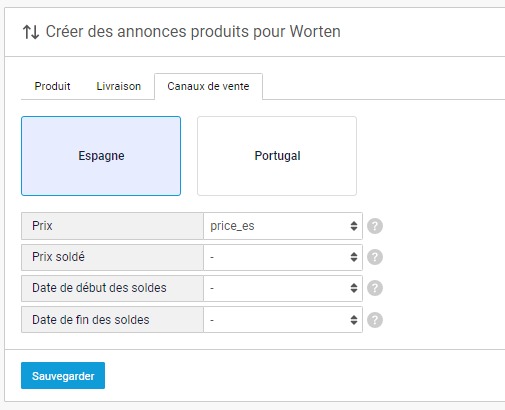Expand the Prix soldé dropdown
This screenshot has height=410, width=505.
283,257
